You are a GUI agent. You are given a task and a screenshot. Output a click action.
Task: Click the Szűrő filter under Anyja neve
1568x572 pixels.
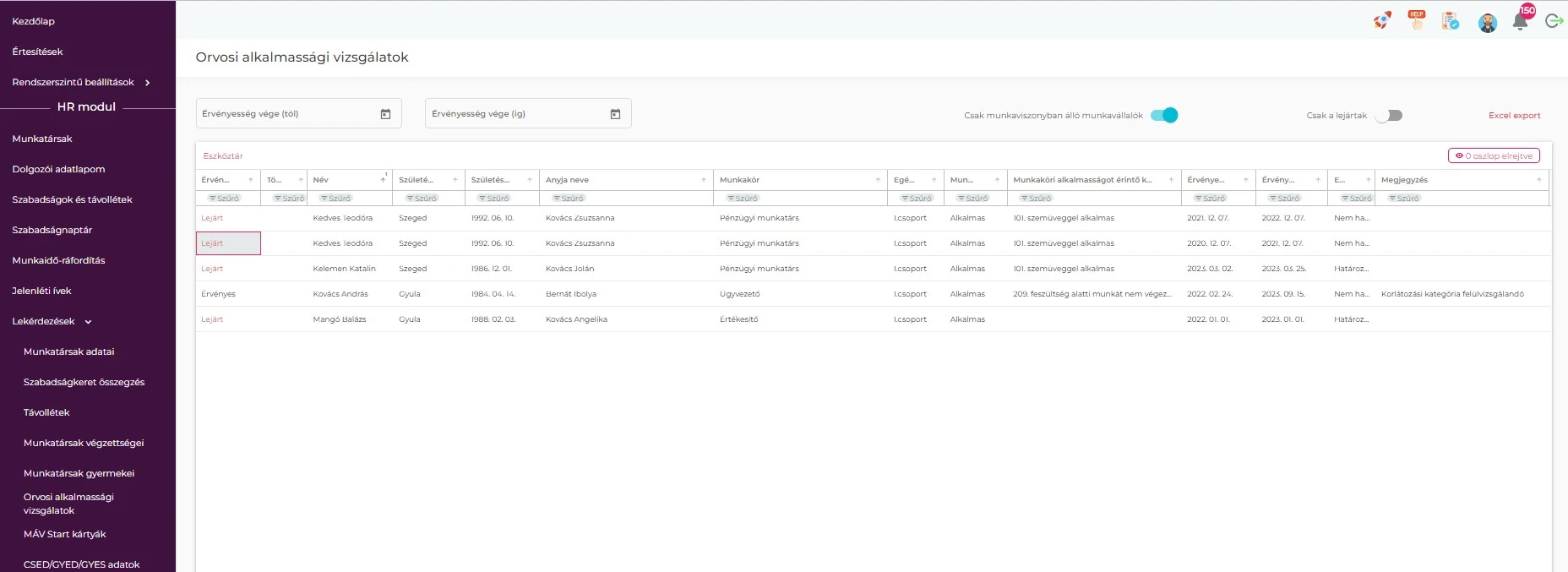(x=569, y=199)
